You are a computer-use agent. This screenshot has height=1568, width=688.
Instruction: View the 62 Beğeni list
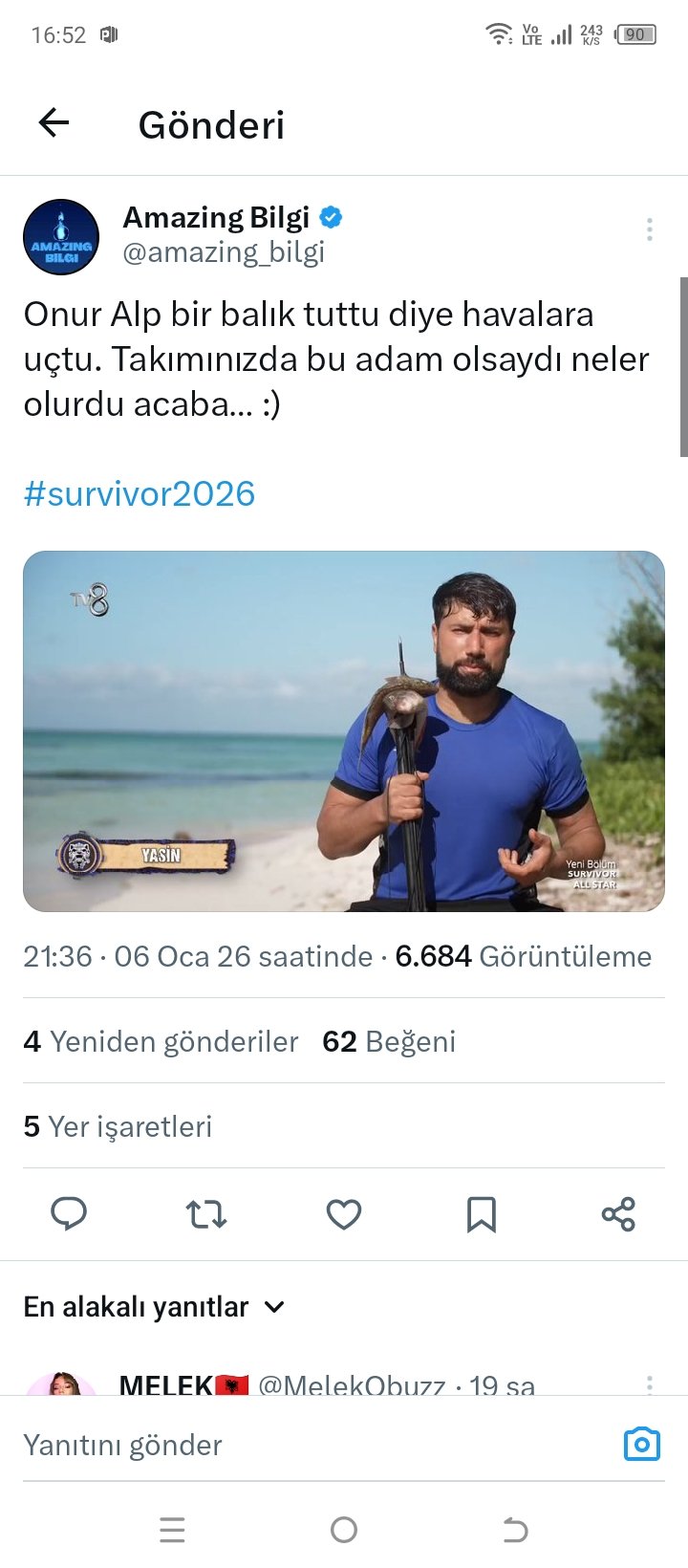[x=389, y=1041]
